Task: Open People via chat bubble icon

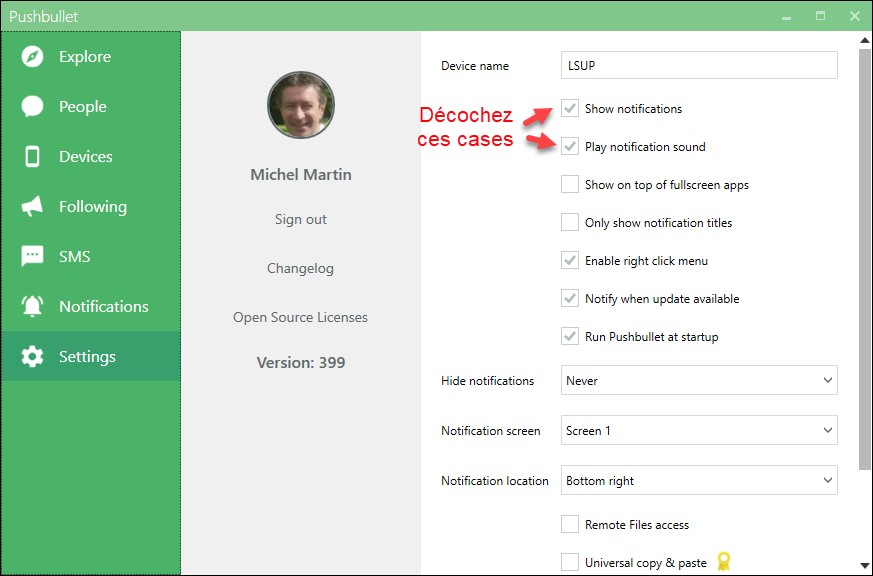Action: pyautogui.click(x=33, y=107)
